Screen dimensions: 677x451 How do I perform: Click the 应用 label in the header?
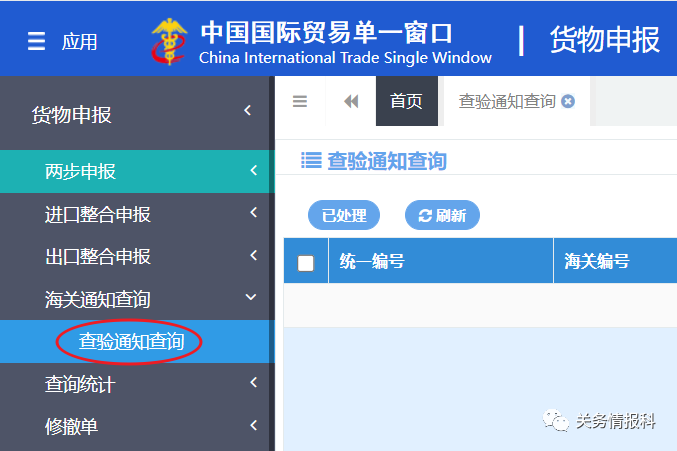(79, 42)
